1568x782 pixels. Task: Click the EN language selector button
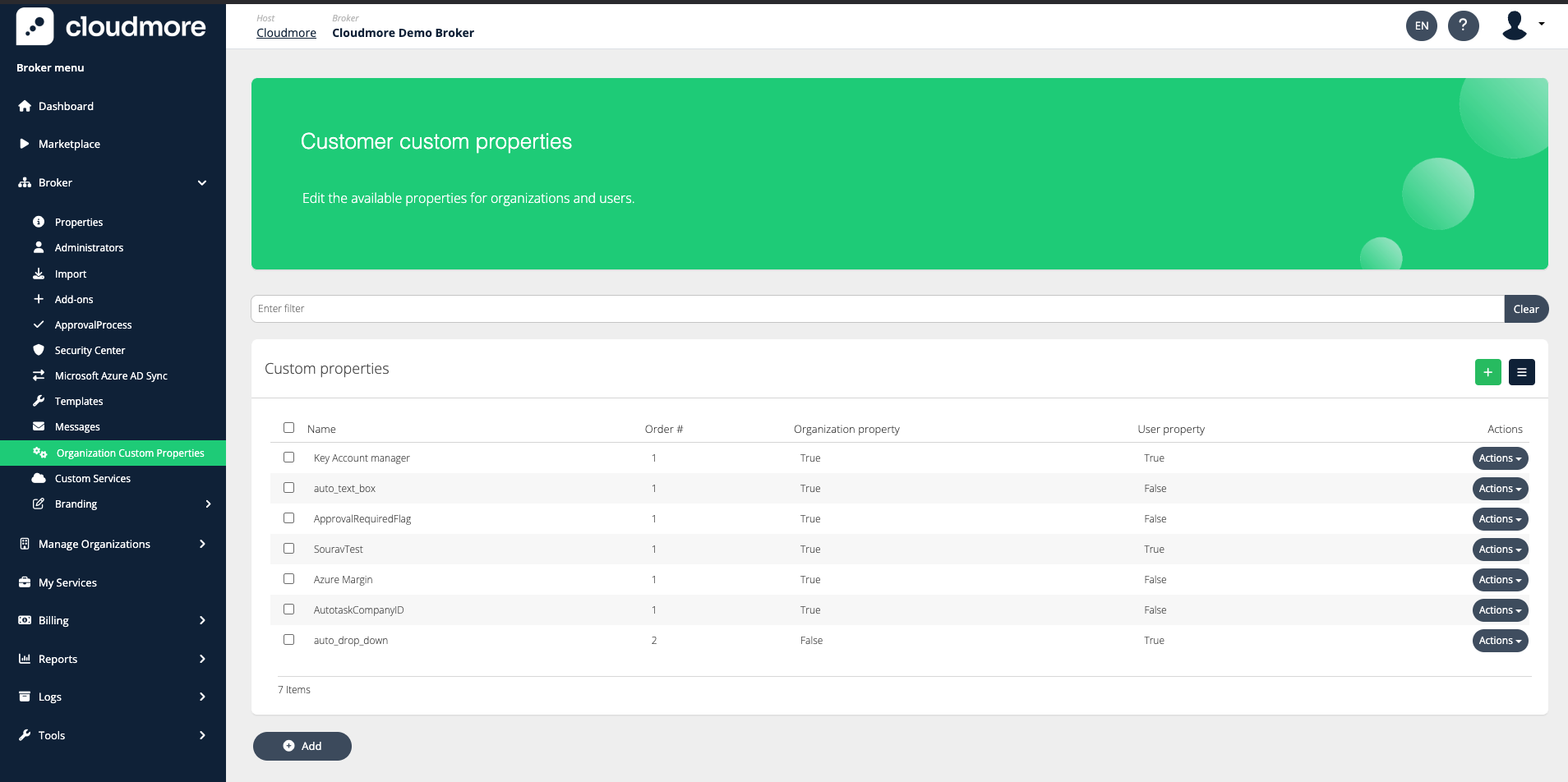pos(1421,25)
